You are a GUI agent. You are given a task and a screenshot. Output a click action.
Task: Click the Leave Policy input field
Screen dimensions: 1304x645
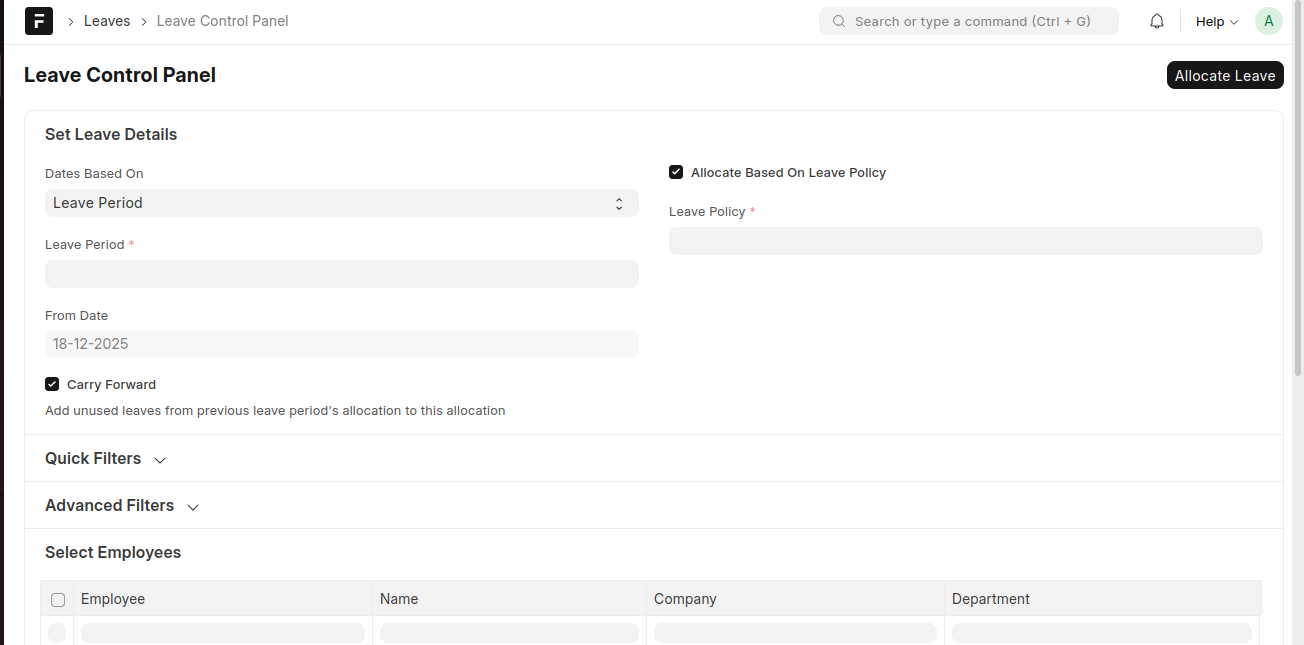pyautogui.click(x=965, y=241)
